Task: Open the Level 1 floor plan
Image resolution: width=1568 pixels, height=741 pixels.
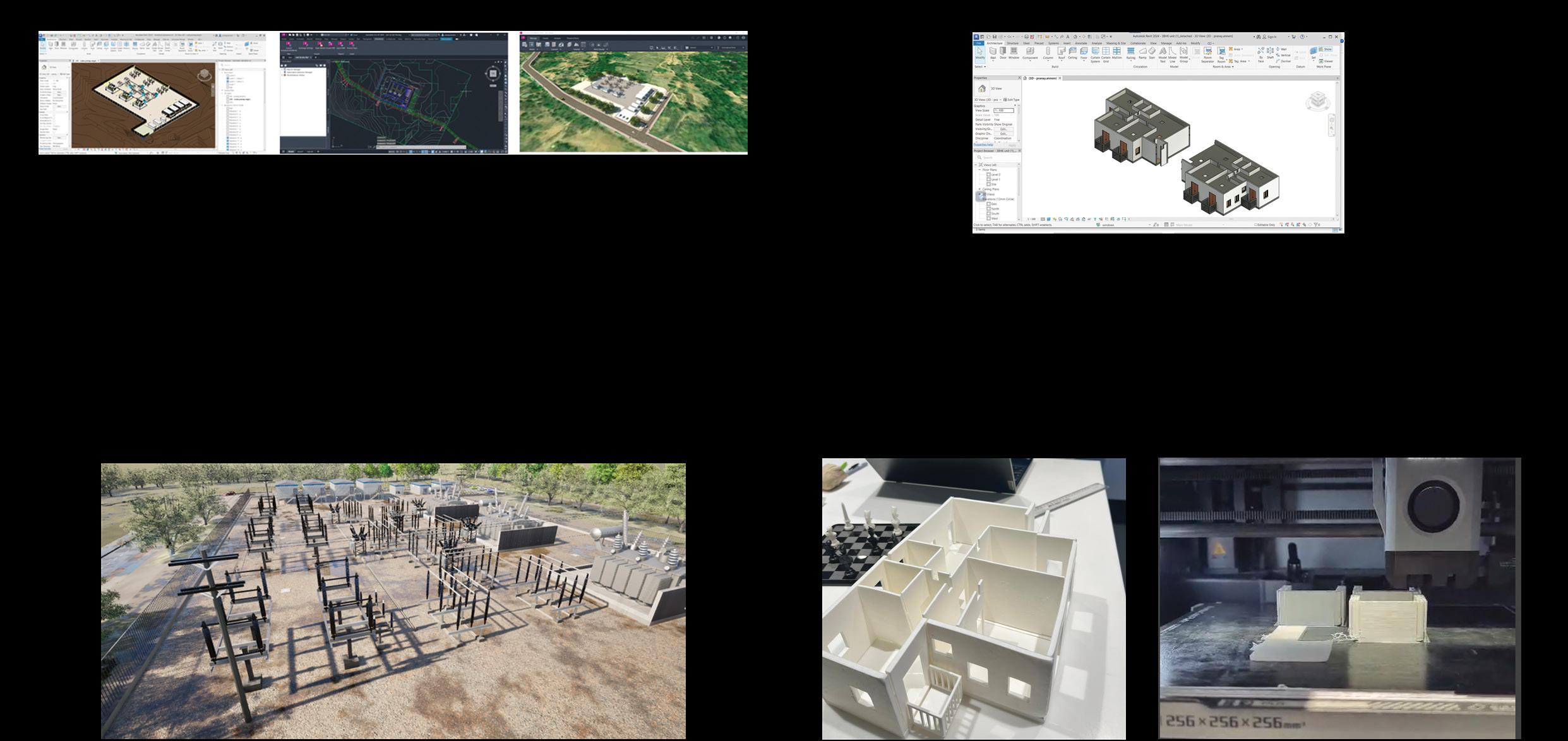Action: click(x=995, y=179)
